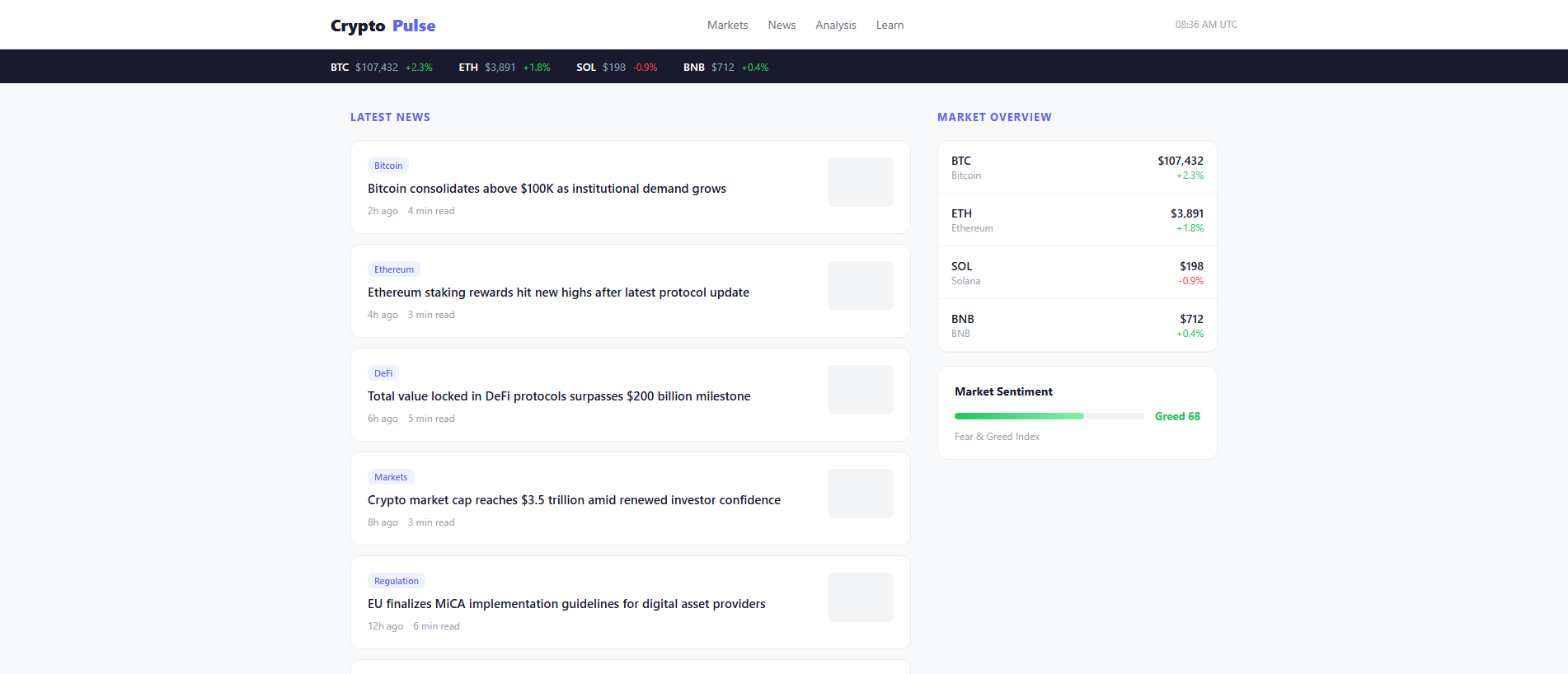Click the Greed 68 sentiment value
1568x674 pixels.
(x=1177, y=416)
